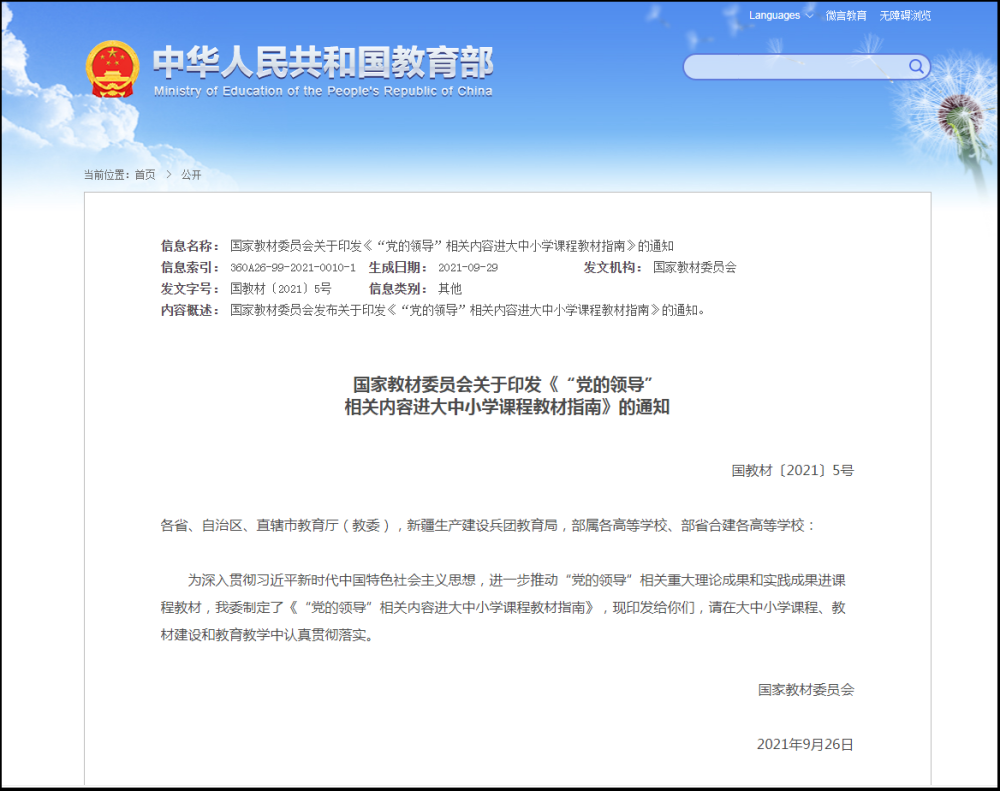Click the 内容概述 summary text
The width and height of the screenshot is (1000, 791).
[x=467, y=310]
